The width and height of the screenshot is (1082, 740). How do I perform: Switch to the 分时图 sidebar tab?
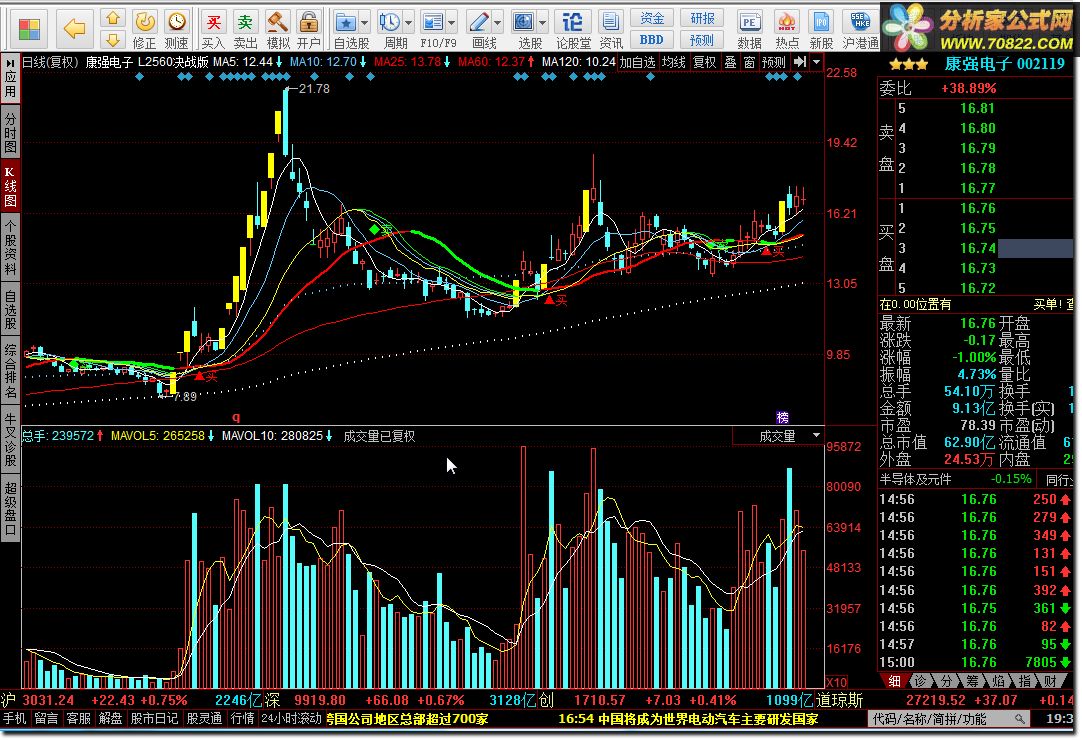[10, 131]
